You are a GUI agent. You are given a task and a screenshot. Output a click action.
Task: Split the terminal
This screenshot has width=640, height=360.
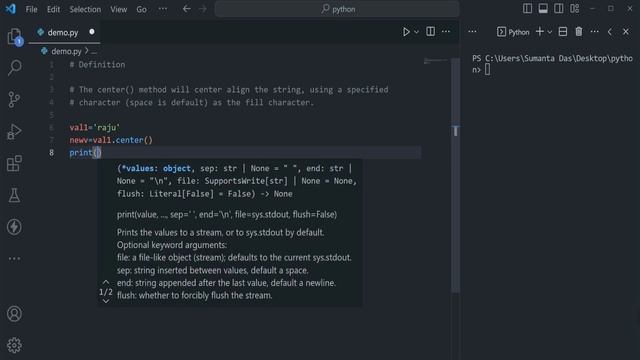coord(563,31)
